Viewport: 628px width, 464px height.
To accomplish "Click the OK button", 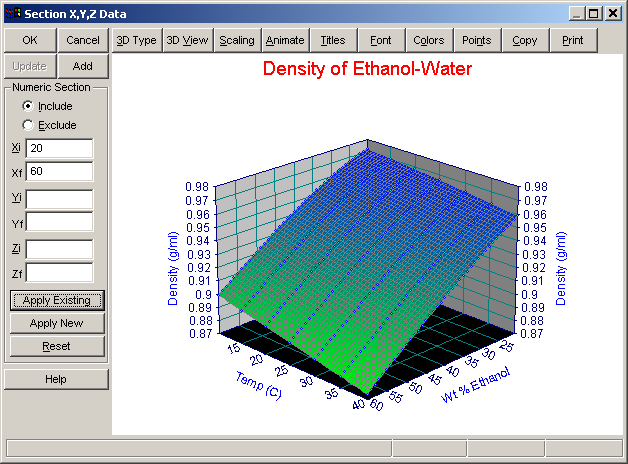I will tap(30, 40).
